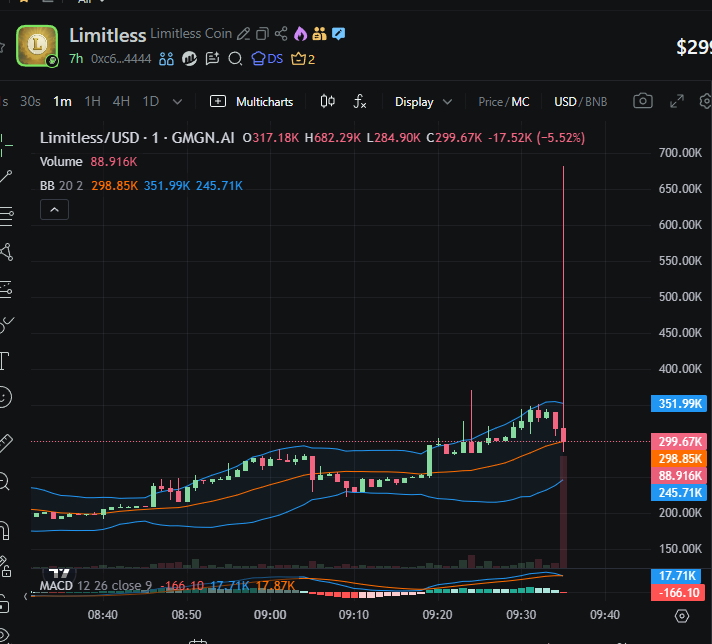Viewport: 712px width, 644px height.
Task: Toggle chart to MC mode
Action: click(x=520, y=102)
